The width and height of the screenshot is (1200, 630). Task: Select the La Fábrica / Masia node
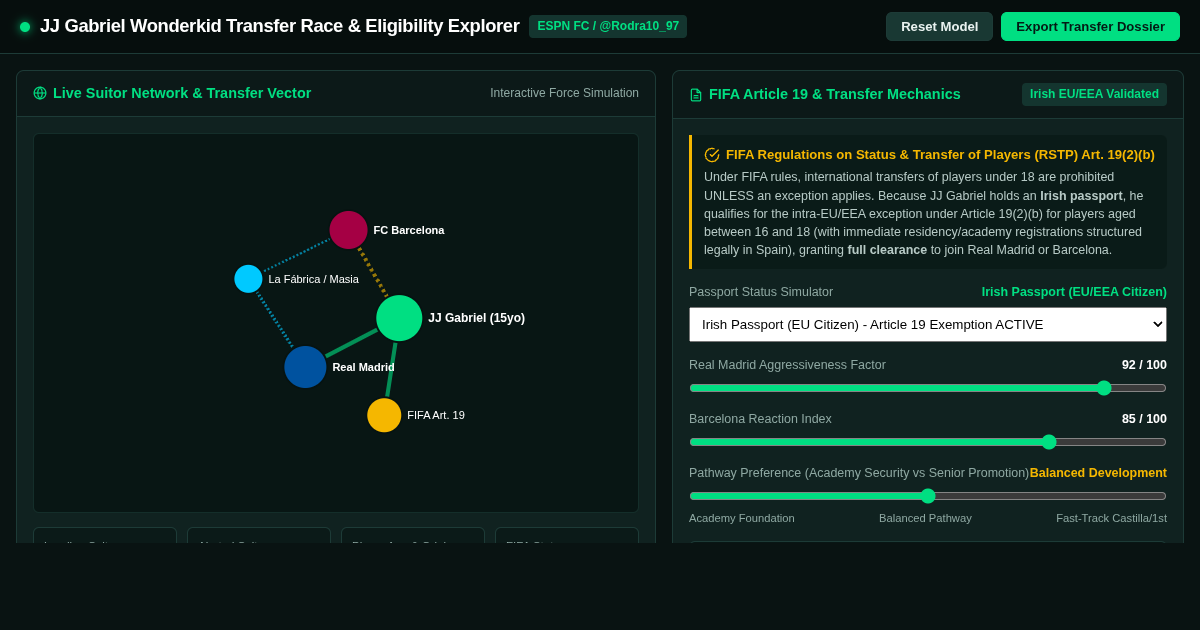tap(248, 279)
